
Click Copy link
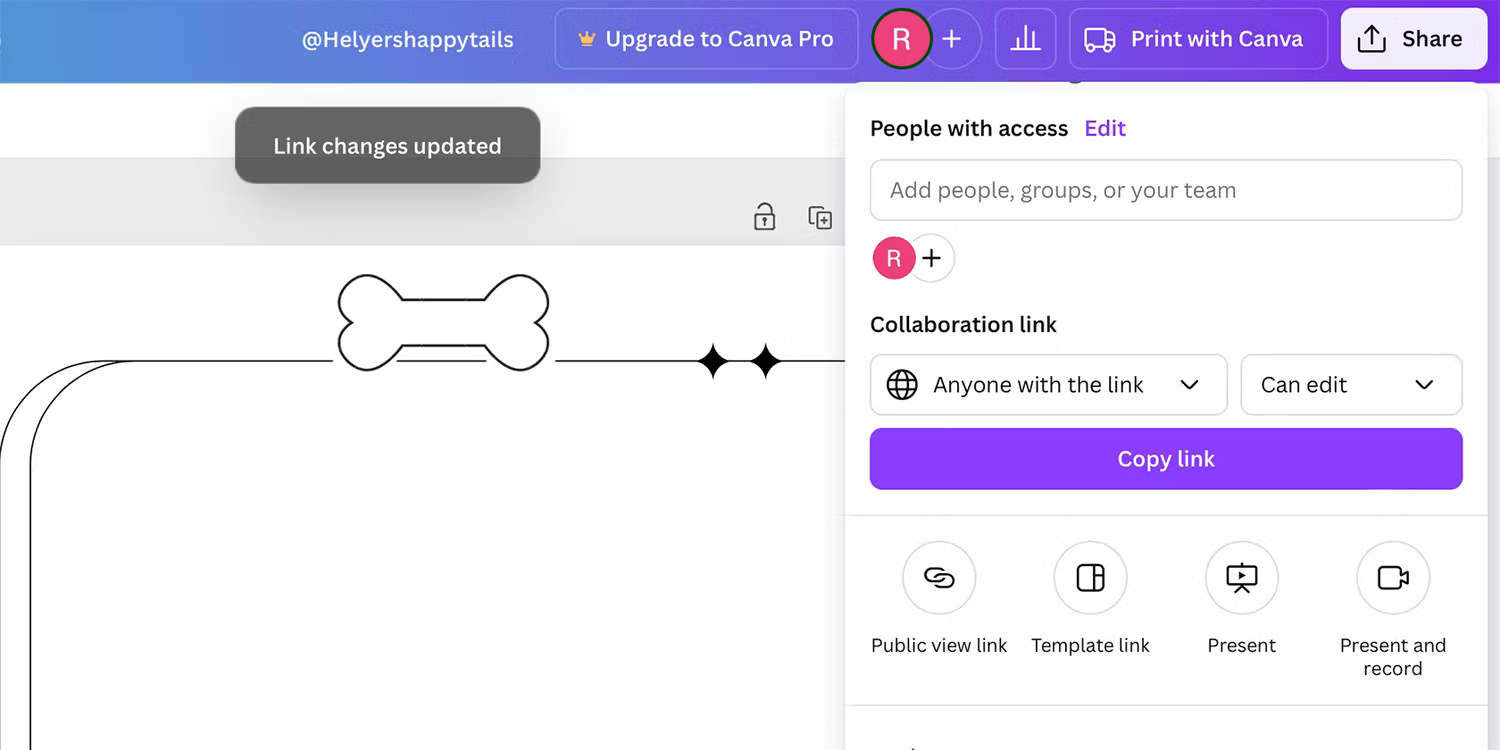tap(1165, 458)
